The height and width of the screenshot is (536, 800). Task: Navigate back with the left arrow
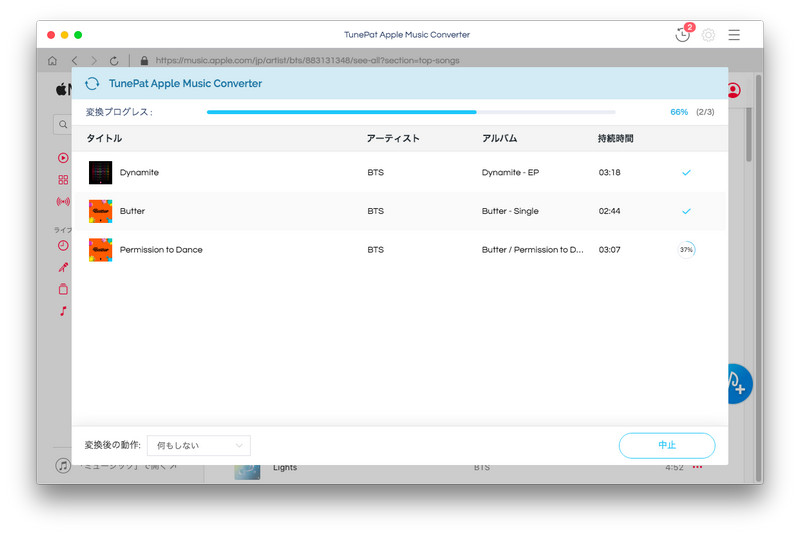click(x=74, y=61)
